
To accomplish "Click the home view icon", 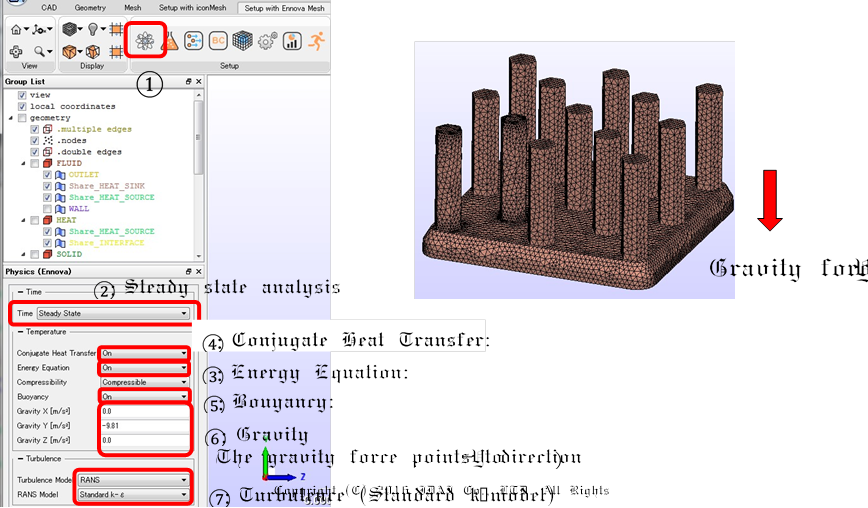I will pos(14,29).
